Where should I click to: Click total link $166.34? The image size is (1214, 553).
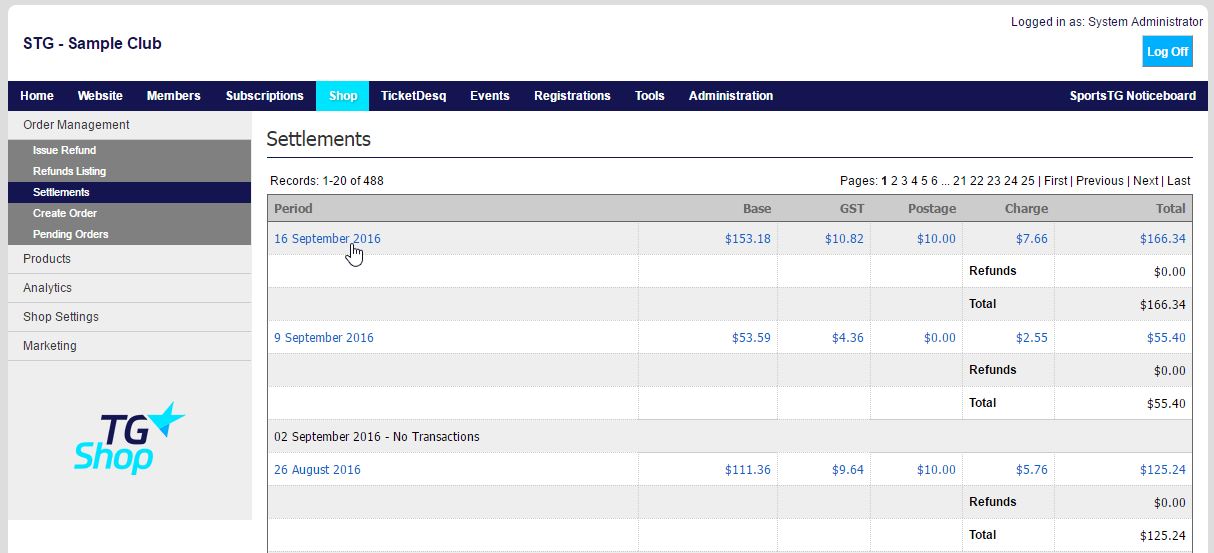pyautogui.click(x=1163, y=239)
